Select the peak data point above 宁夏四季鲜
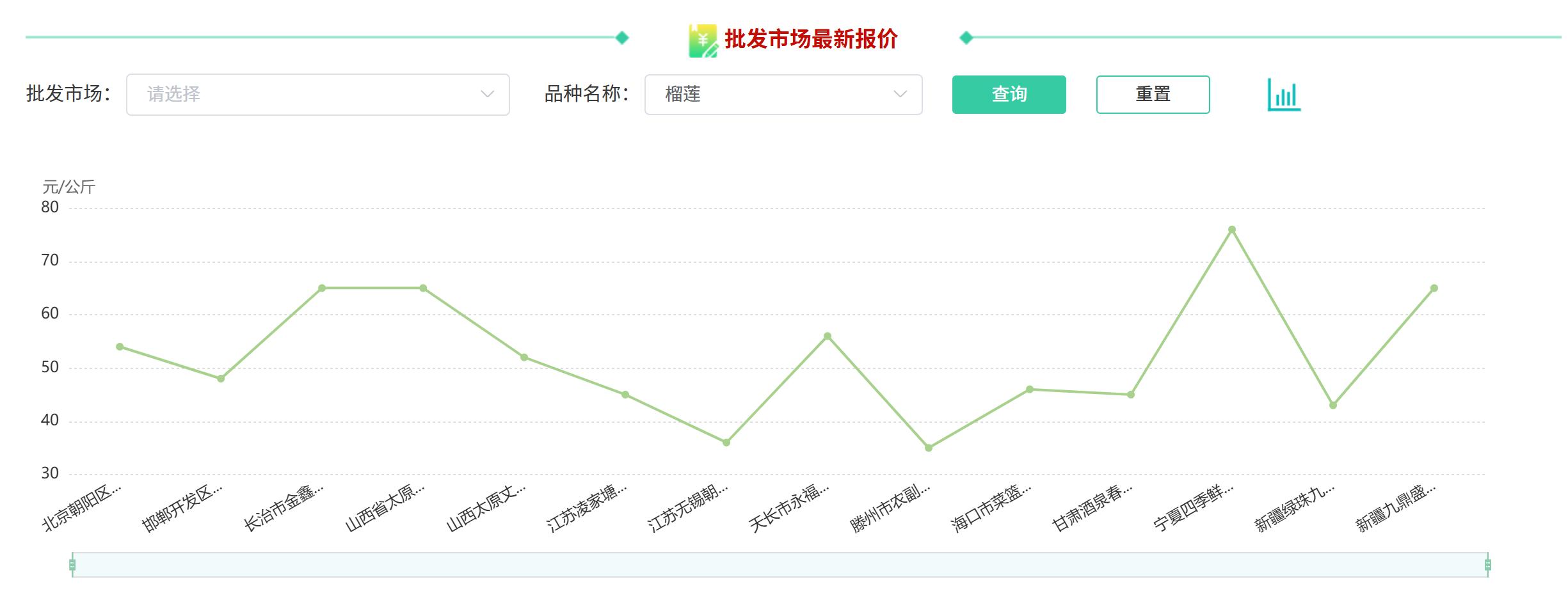Viewport: 1568px width, 591px height. pos(1231,228)
